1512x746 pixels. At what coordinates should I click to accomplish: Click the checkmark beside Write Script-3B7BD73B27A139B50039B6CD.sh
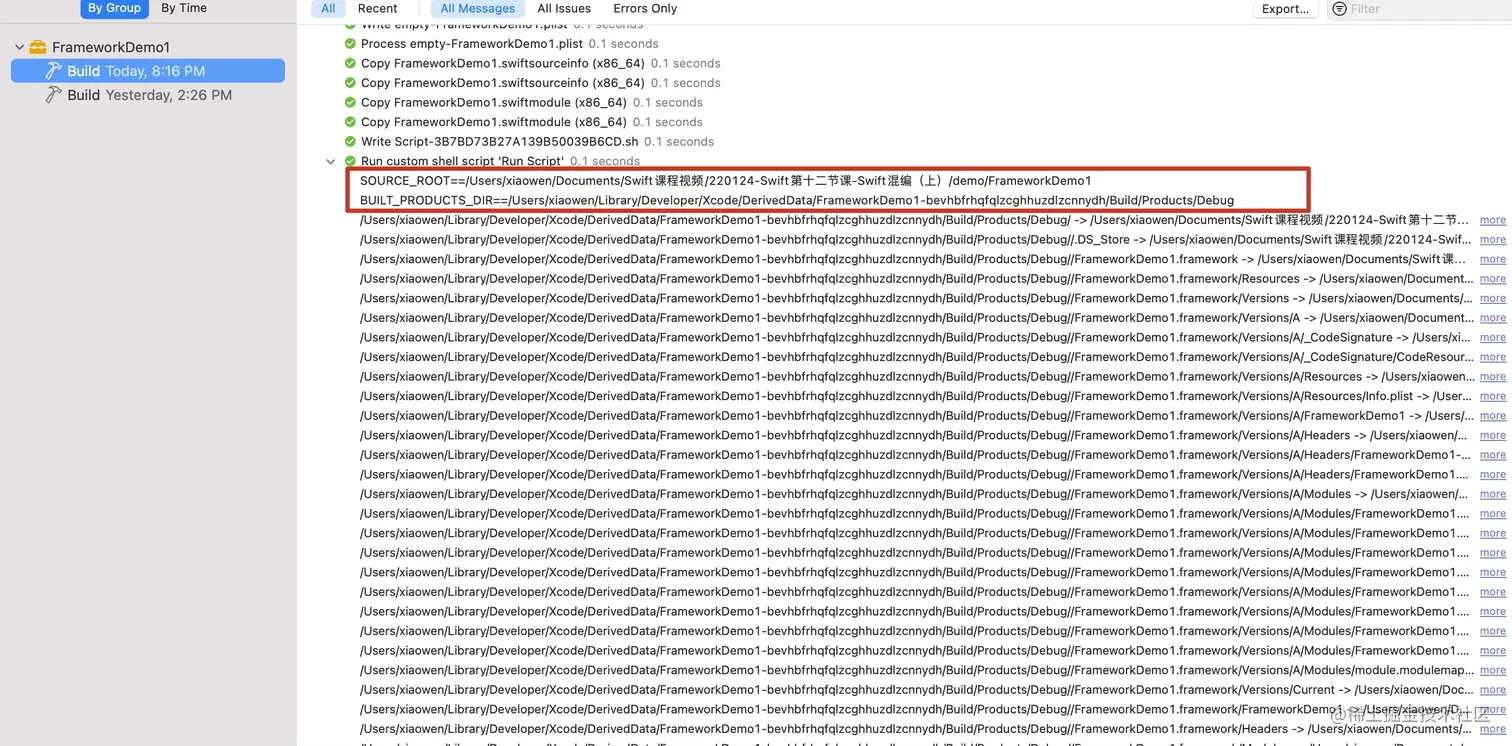tap(349, 141)
